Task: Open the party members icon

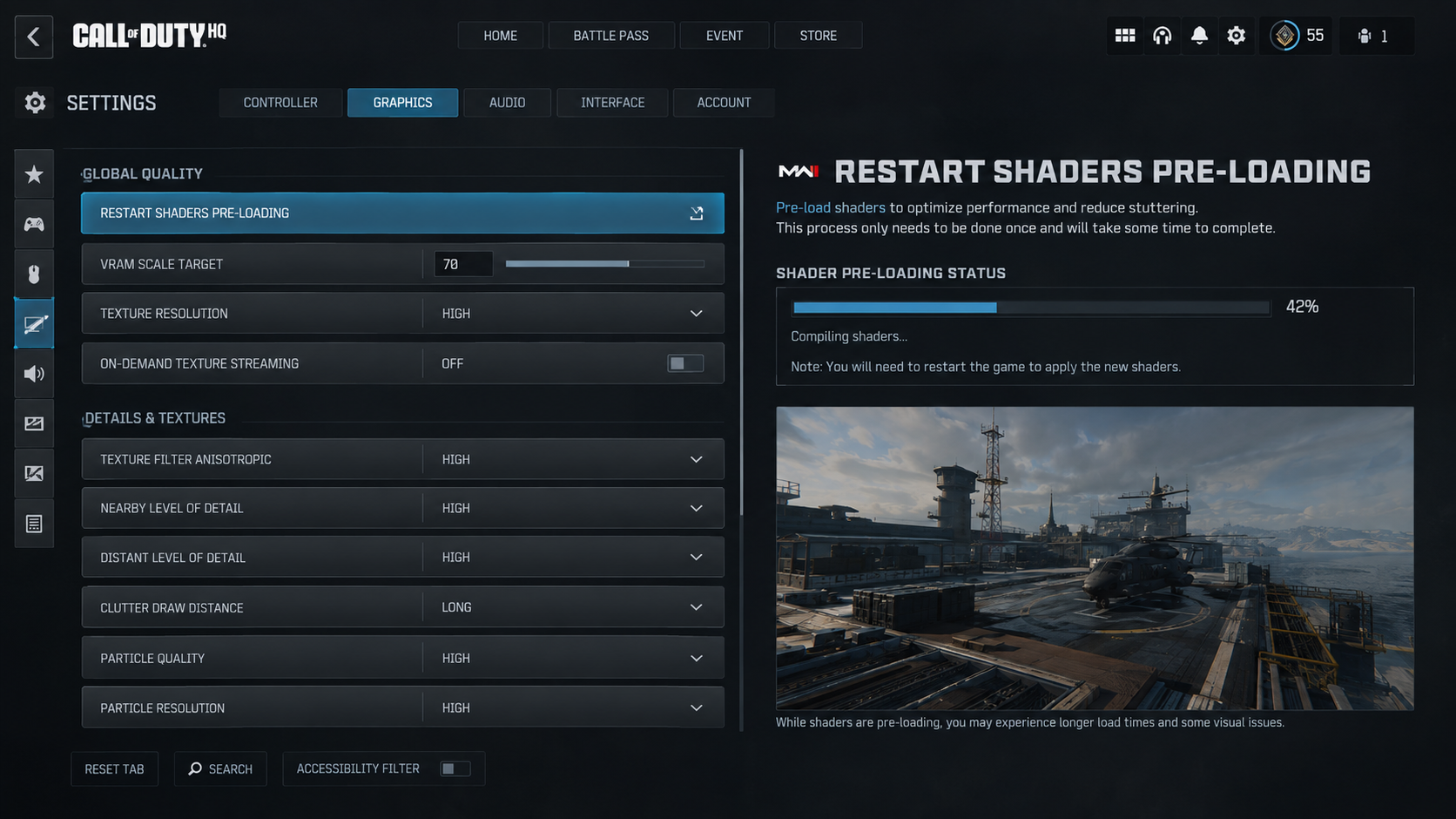Action: click(x=1365, y=36)
